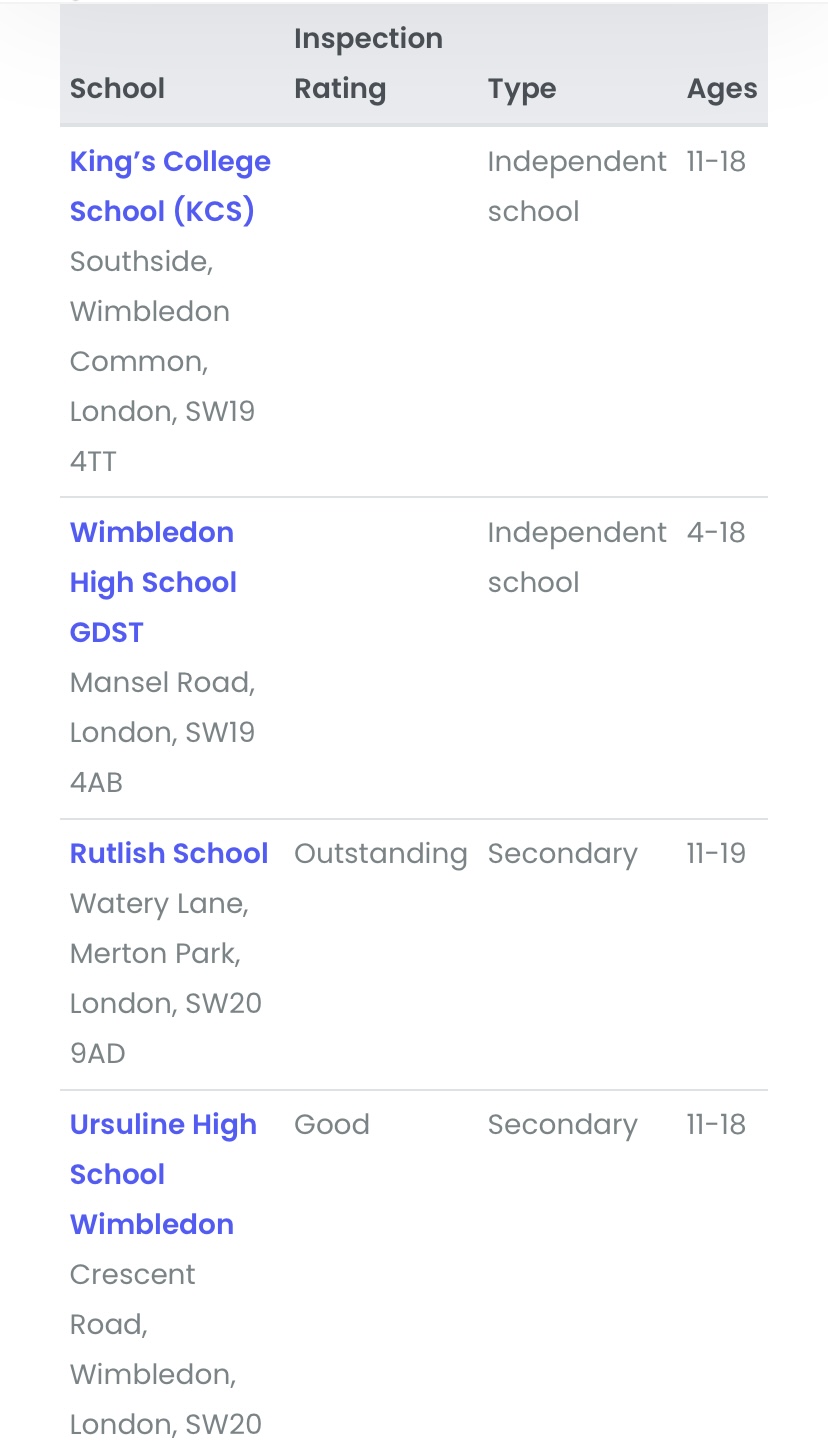Click King's College School's Independent school type
Viewport: 828px width, 1451px height.
(x=576, y=186)
